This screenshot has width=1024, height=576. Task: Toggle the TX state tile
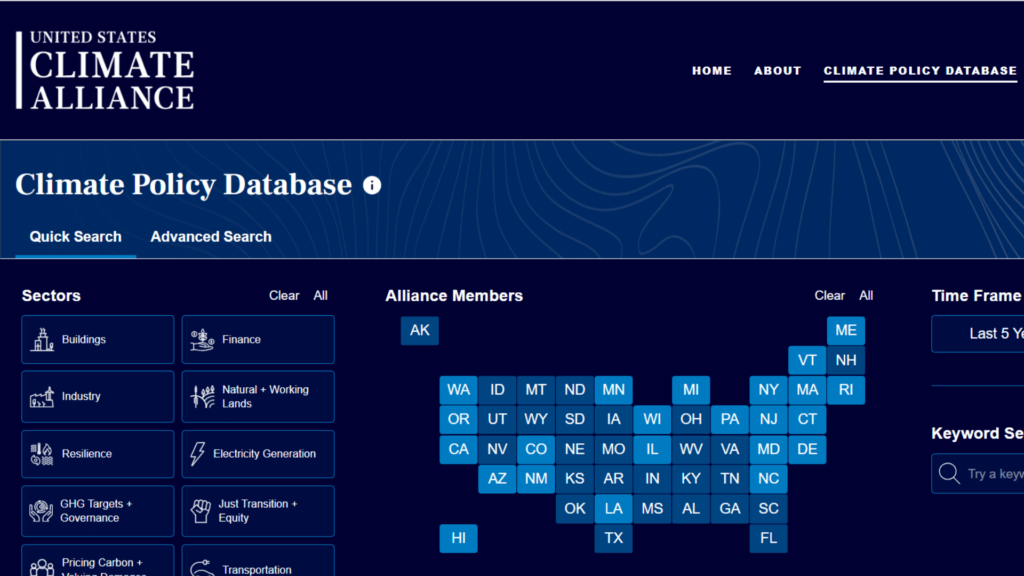(613, 538)
